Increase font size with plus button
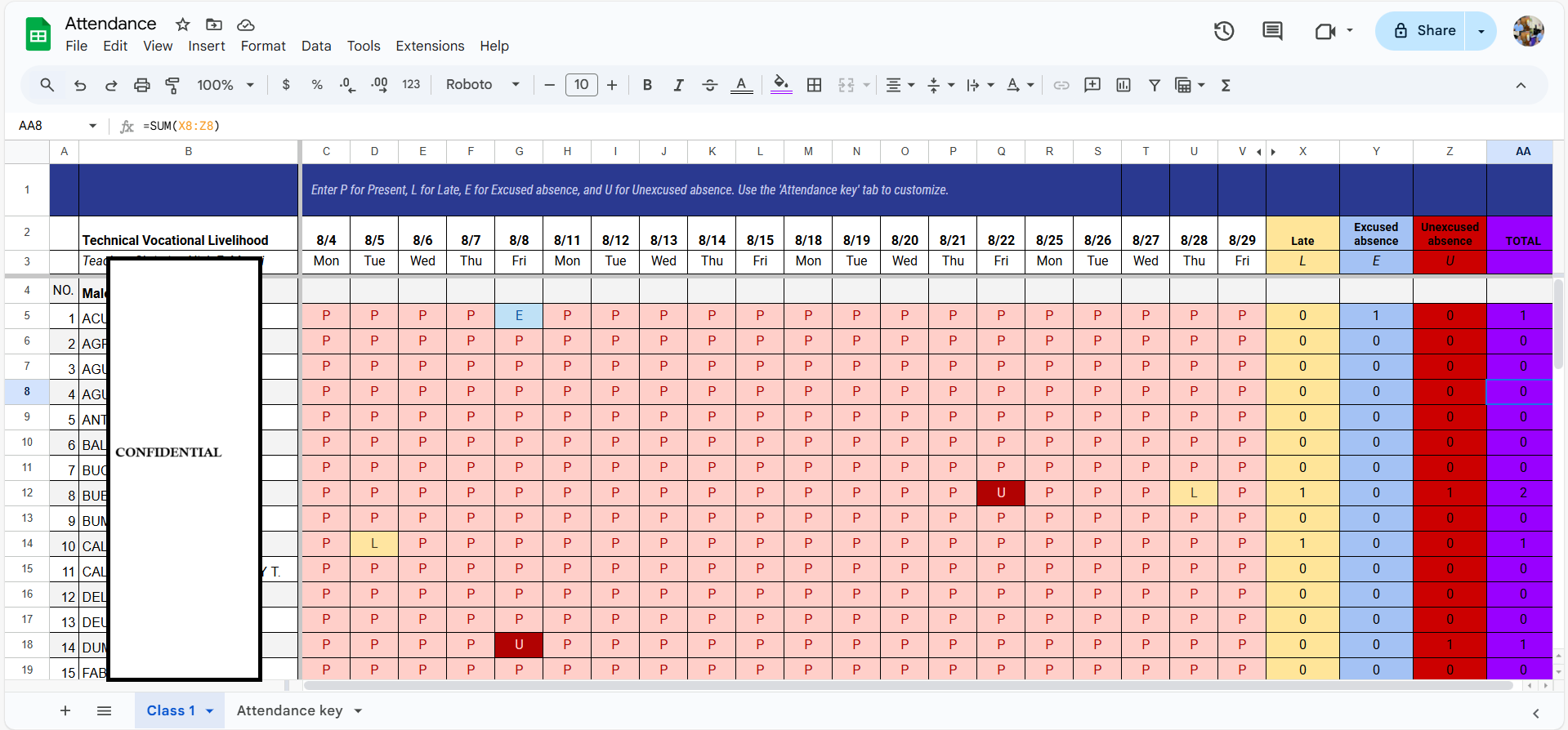The image size is (1568, 730). [x=612, y=85]
